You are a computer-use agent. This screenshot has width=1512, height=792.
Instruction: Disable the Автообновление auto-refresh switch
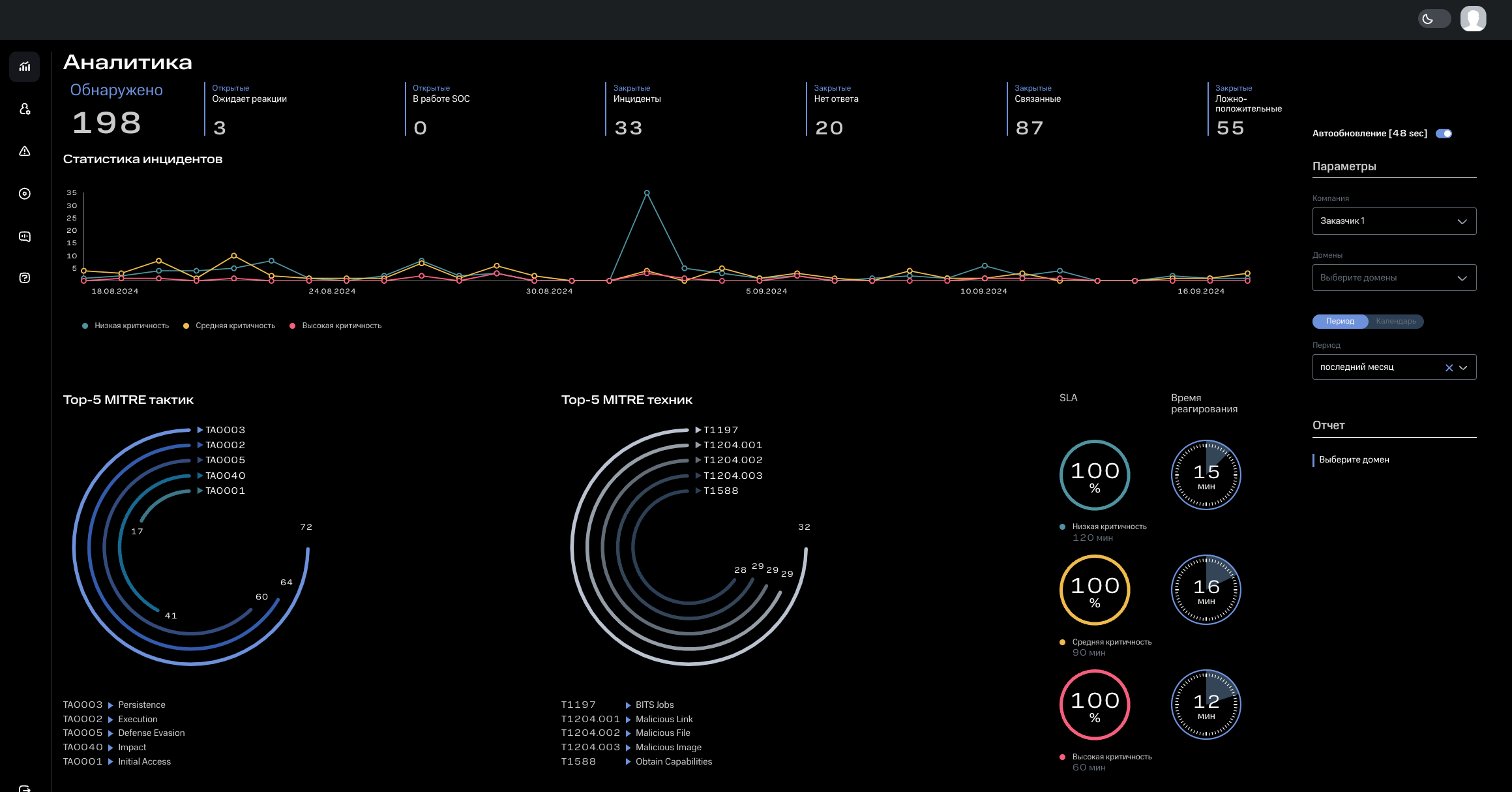click(1444, 134)
